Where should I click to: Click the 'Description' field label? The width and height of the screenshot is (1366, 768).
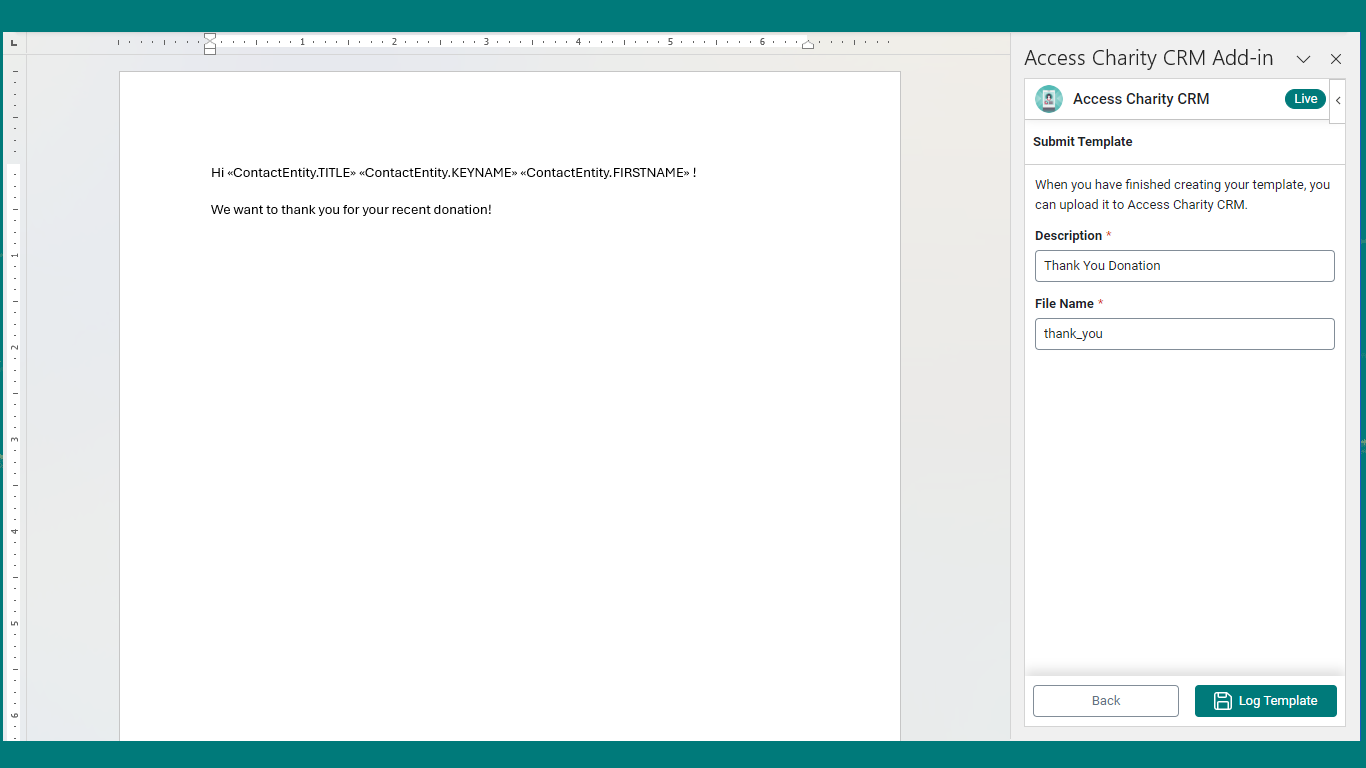(1068, 236)
